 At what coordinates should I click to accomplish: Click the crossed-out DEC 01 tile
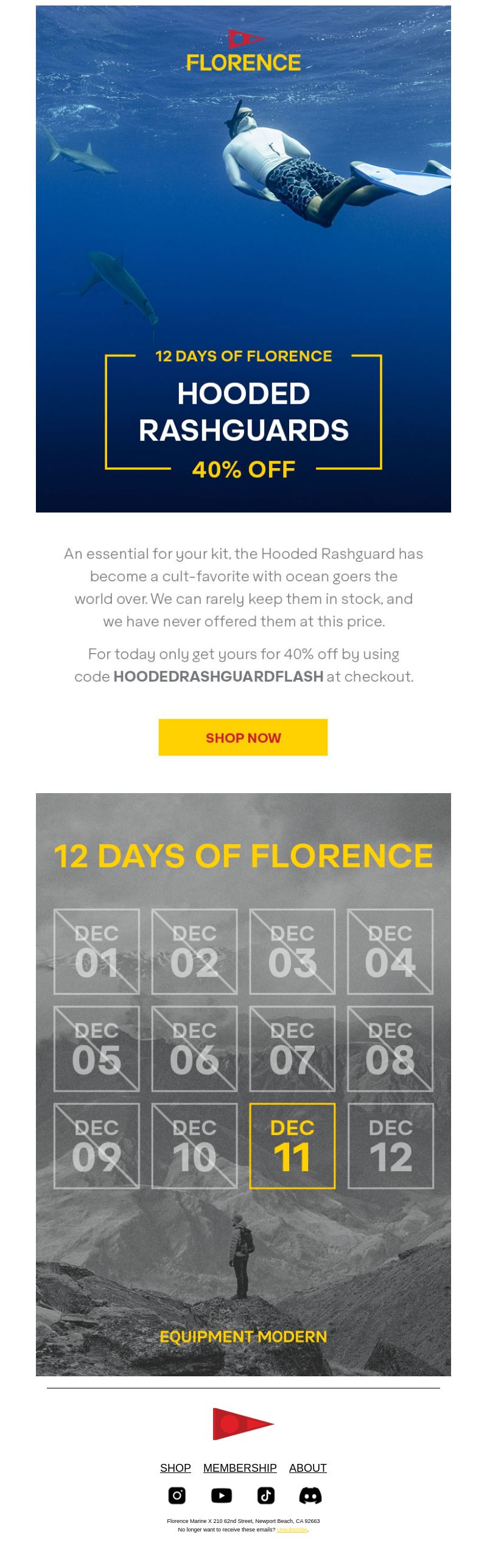(x=97, y=951)
